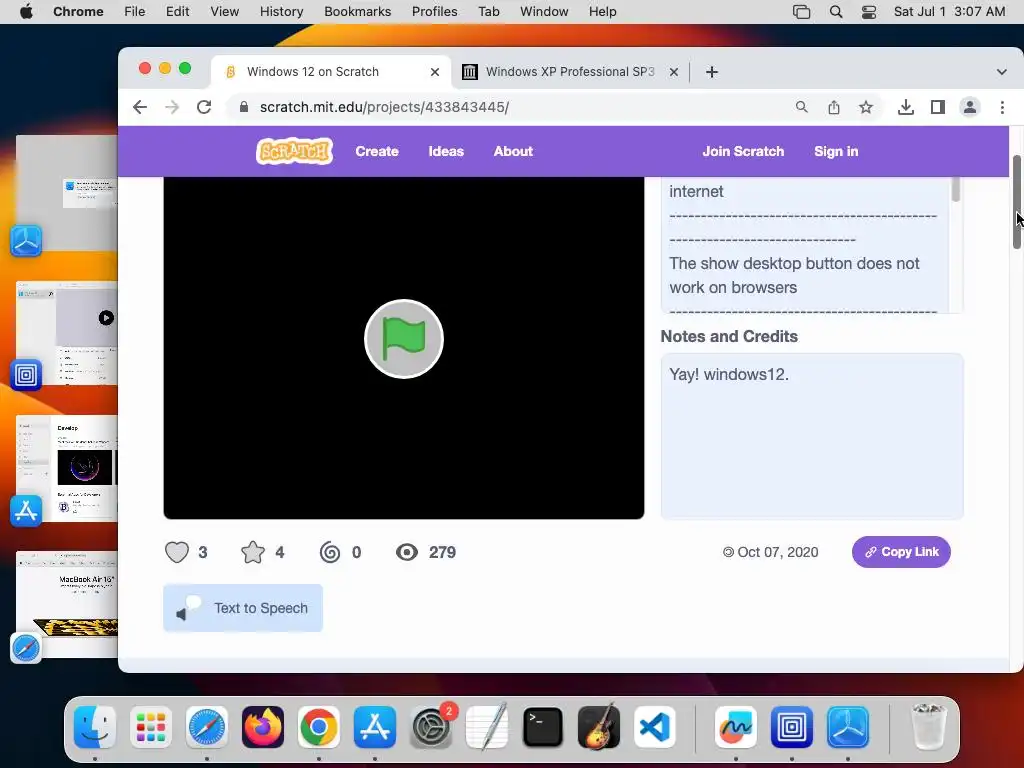Open Chrome profile avatar
Image resolution: width=1024 pixels, height=768 pixels.
(x=970, y=107)
